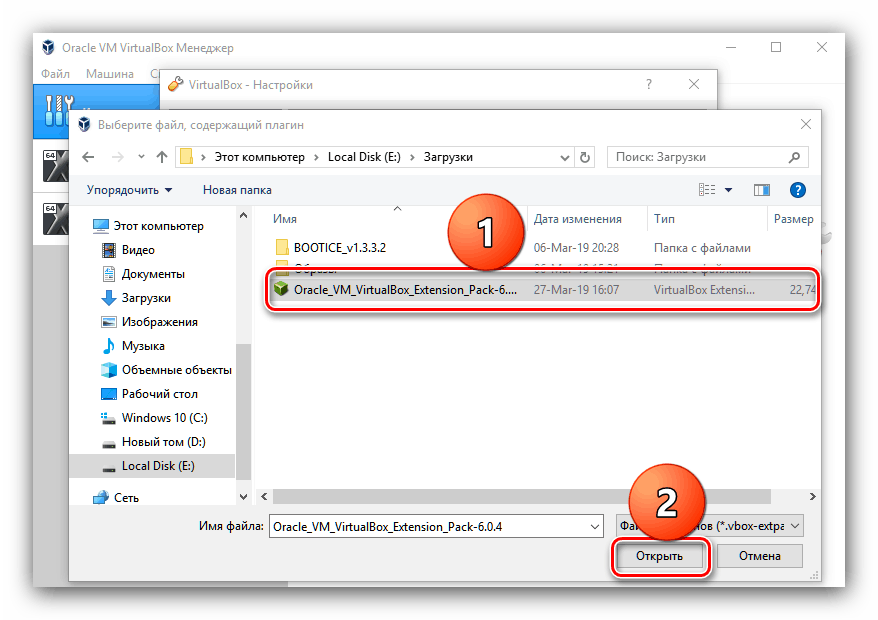Open the blue help question icon
This screenshot has height=620, width=878.
coord(797,190)
